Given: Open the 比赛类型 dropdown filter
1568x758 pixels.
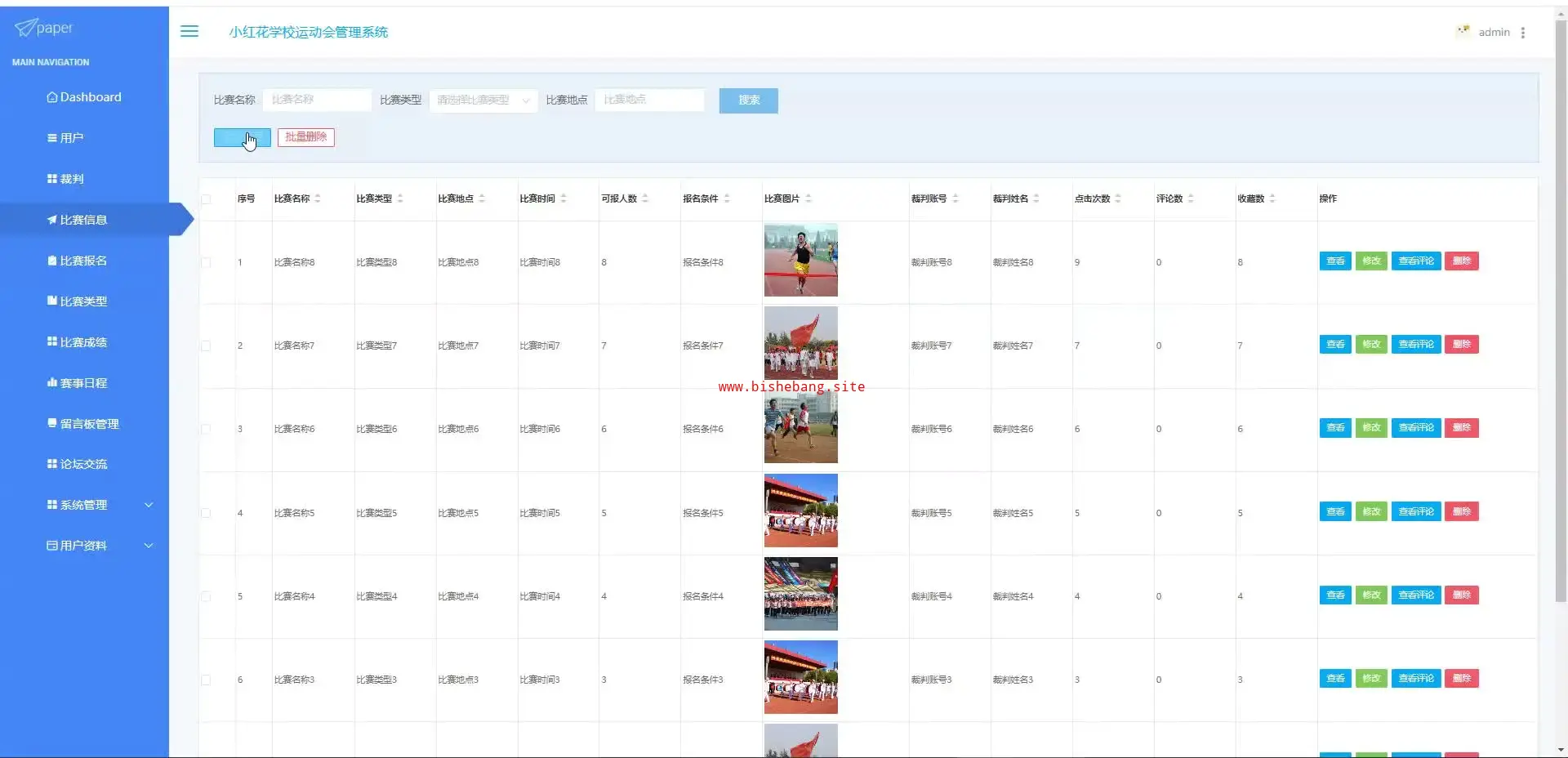Looking at the screenshot, I should pos(483,100).
